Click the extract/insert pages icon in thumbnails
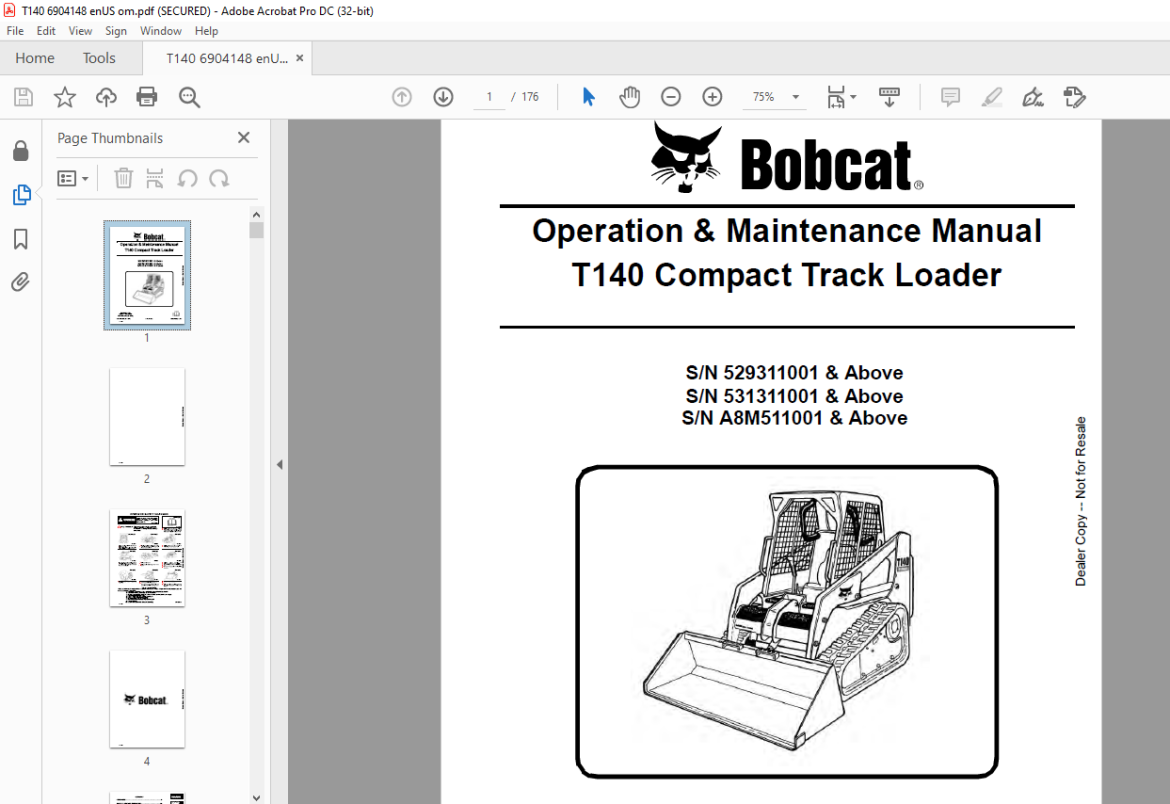This screenshot has height=804, width=1170. pos(154,178)
